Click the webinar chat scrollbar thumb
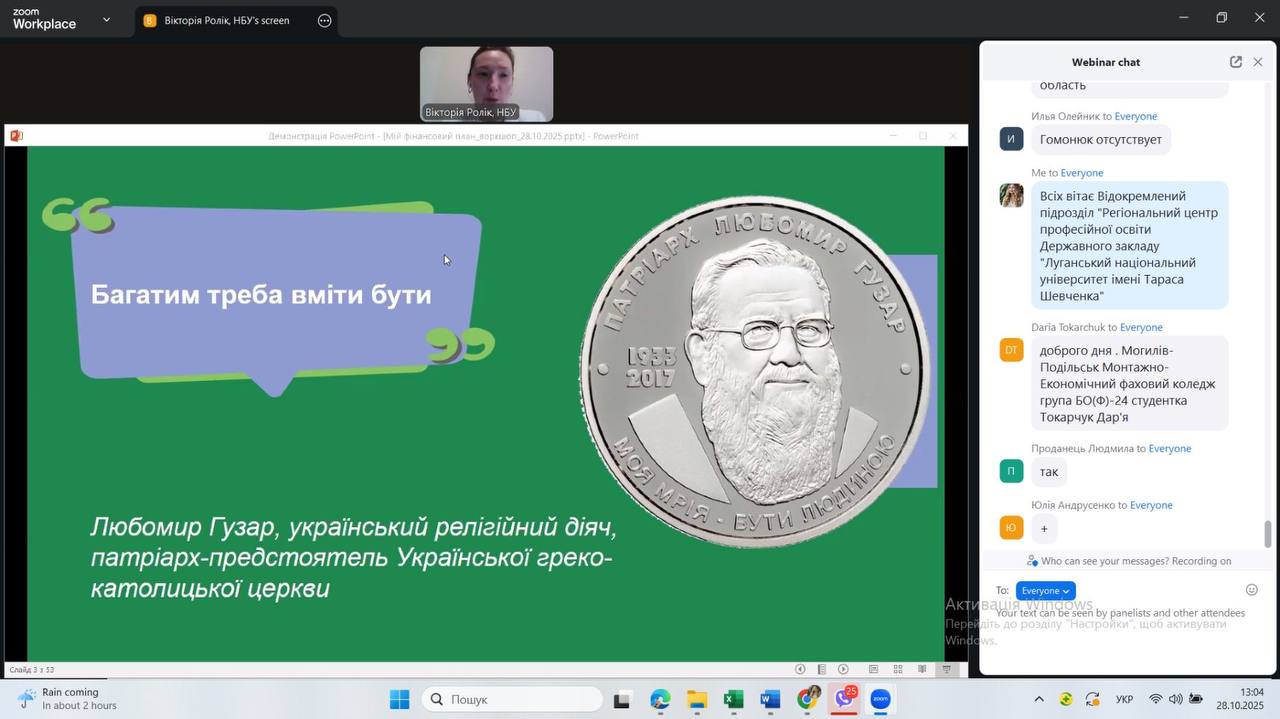The height and width of the screenshot is (719, 1280). point(1268,534)
